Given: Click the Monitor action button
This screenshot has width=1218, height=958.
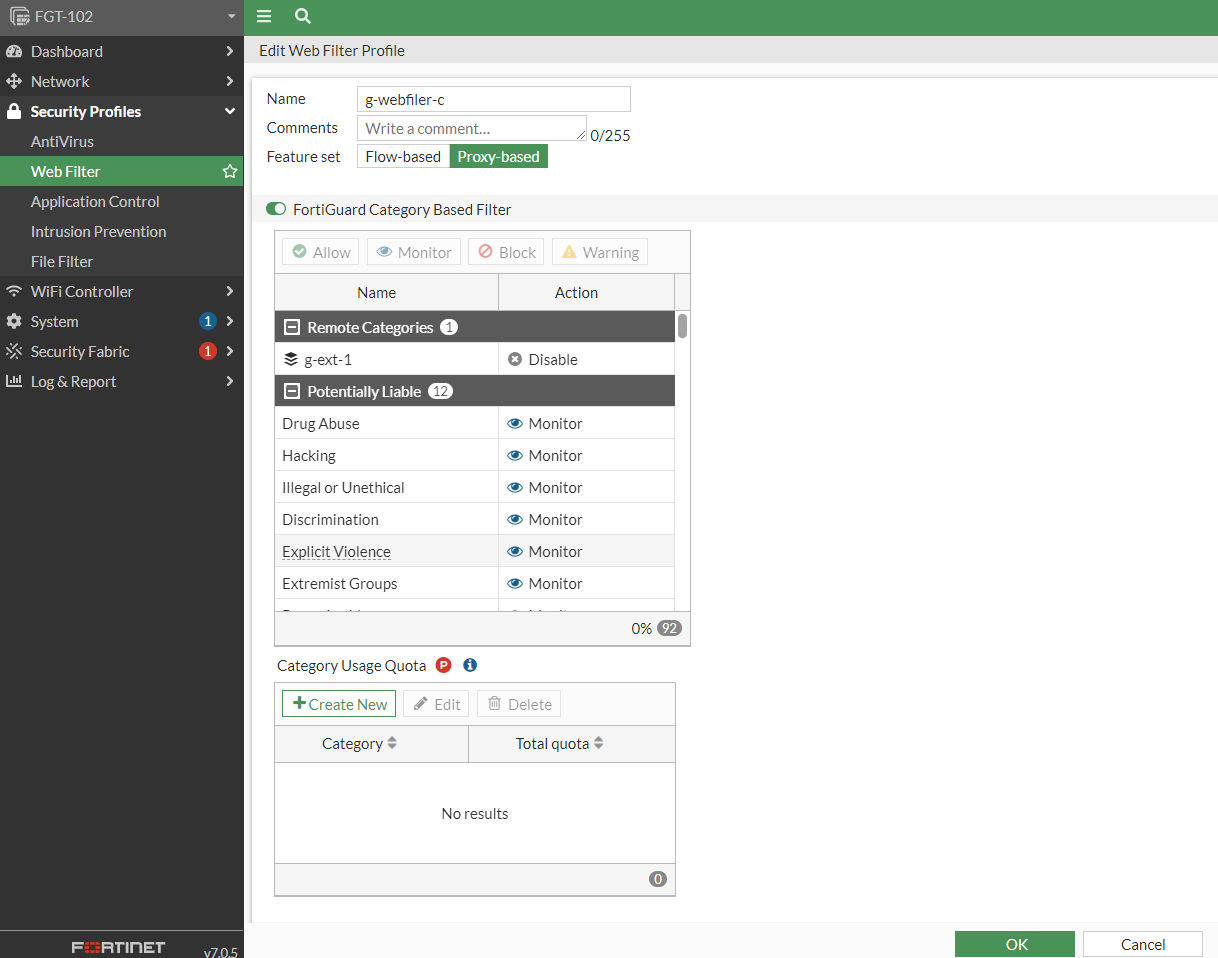Looking at the screenshot, I should tap(414, 252).
